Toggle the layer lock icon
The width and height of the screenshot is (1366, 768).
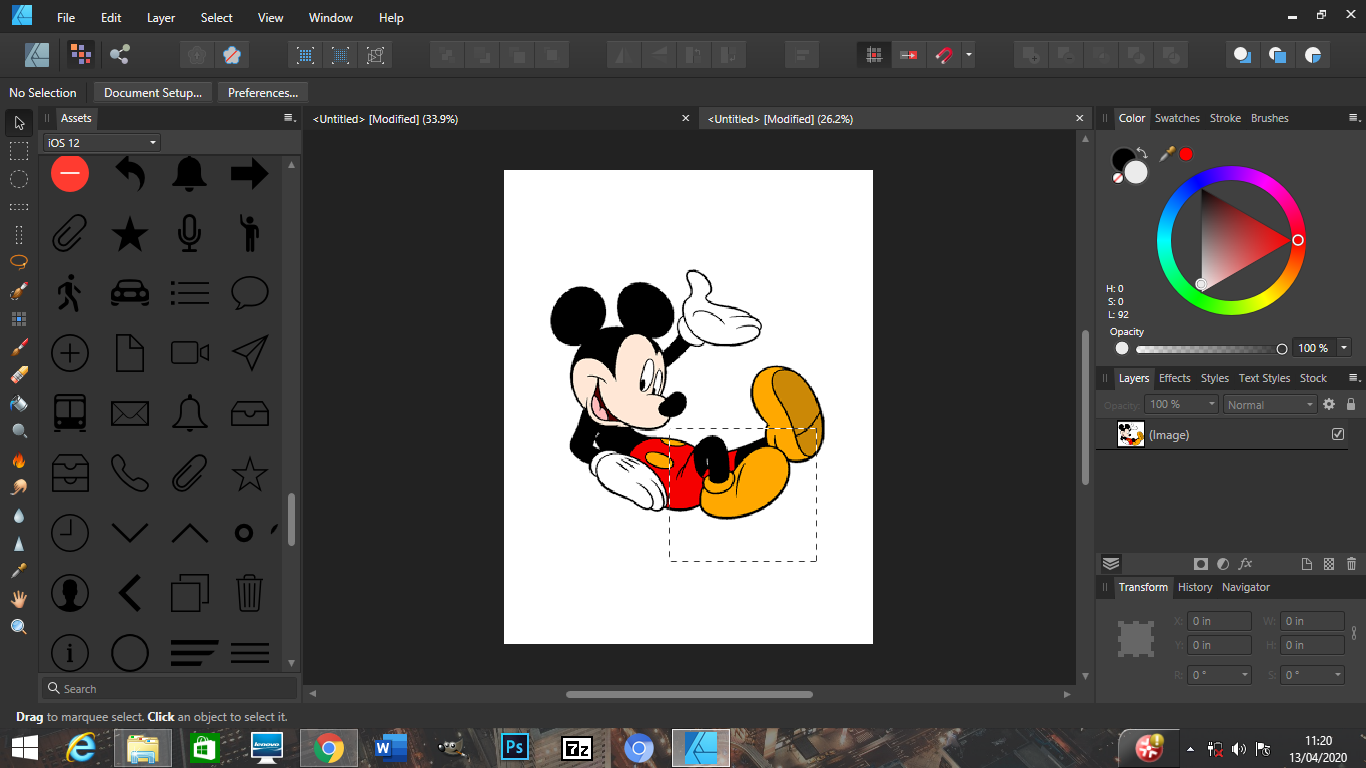point(1351,404)
